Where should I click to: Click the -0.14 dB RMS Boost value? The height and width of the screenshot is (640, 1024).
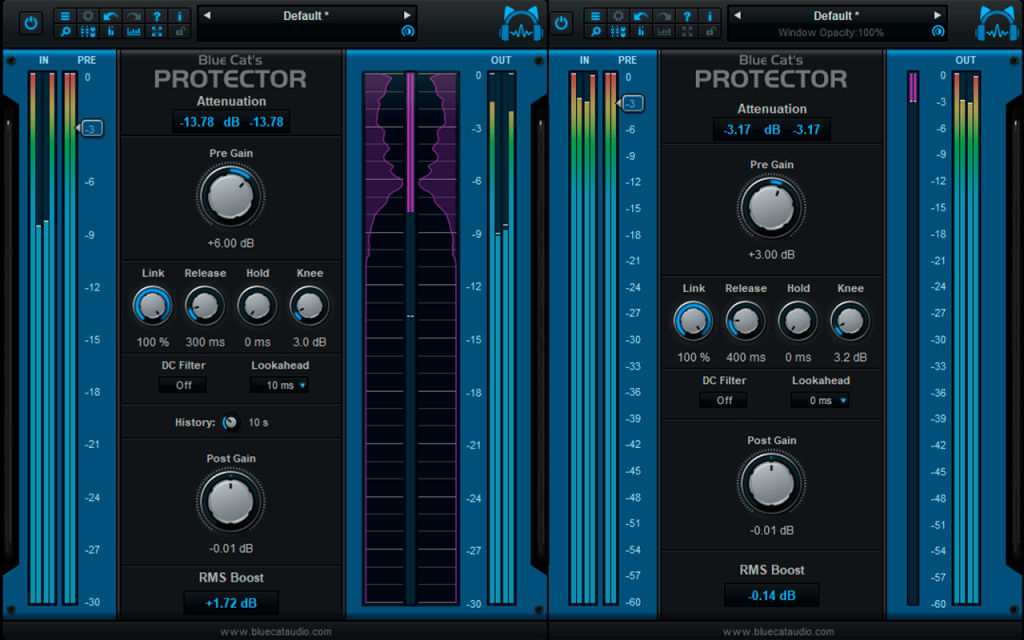[772, 595]
